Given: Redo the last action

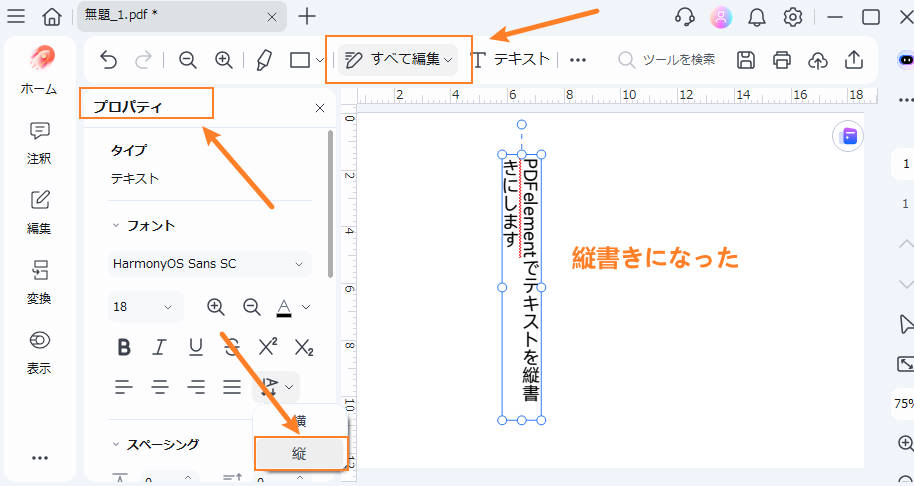Looking at the screenshot, I should tap(143, 59).
